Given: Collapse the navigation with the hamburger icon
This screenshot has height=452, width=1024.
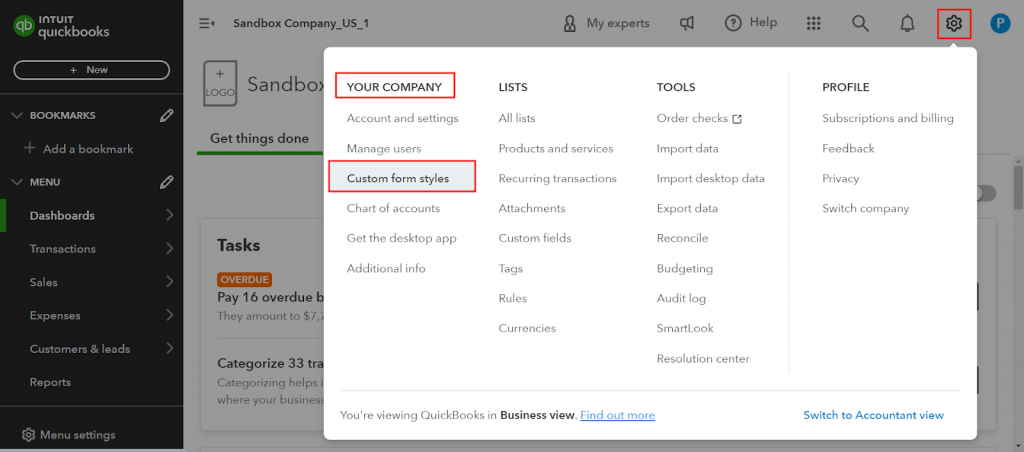Looking at the screenshot, I should (x=207, y=24).
